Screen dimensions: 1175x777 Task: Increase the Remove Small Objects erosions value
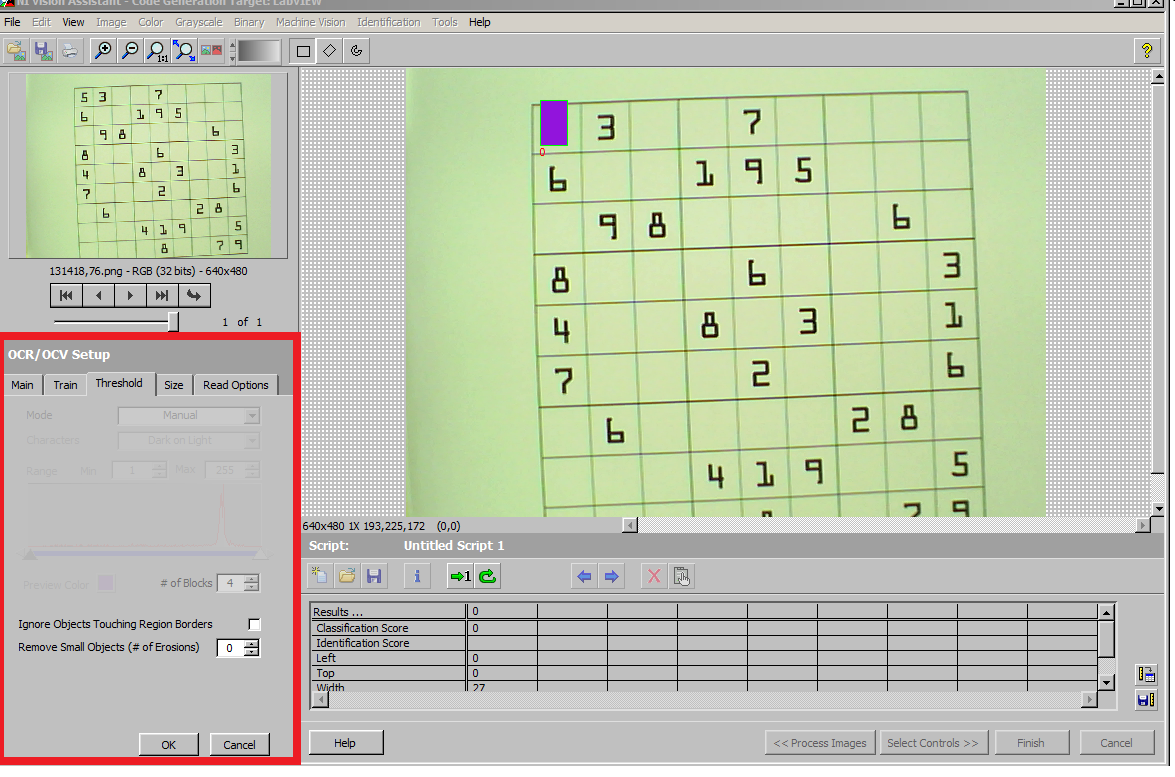point(252,643)
